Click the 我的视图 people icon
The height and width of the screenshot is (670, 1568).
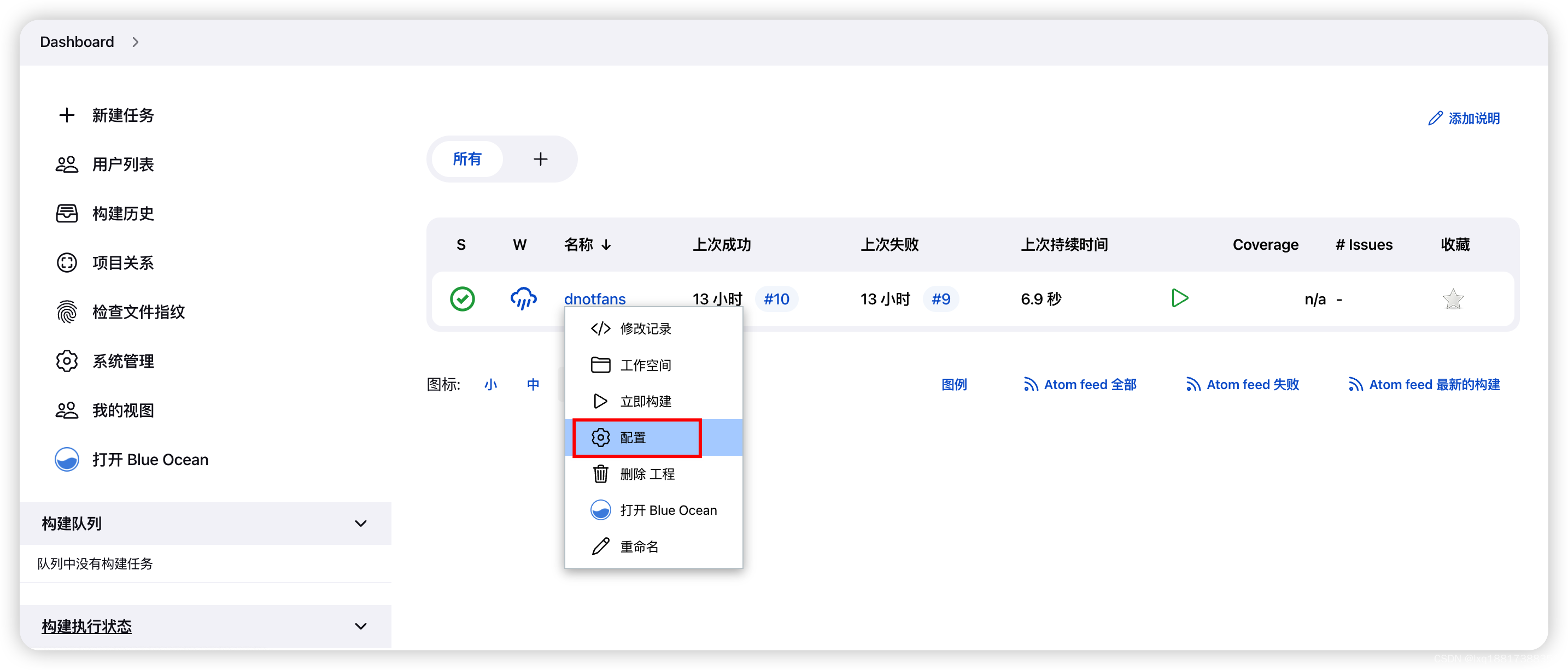coord(66,411)
